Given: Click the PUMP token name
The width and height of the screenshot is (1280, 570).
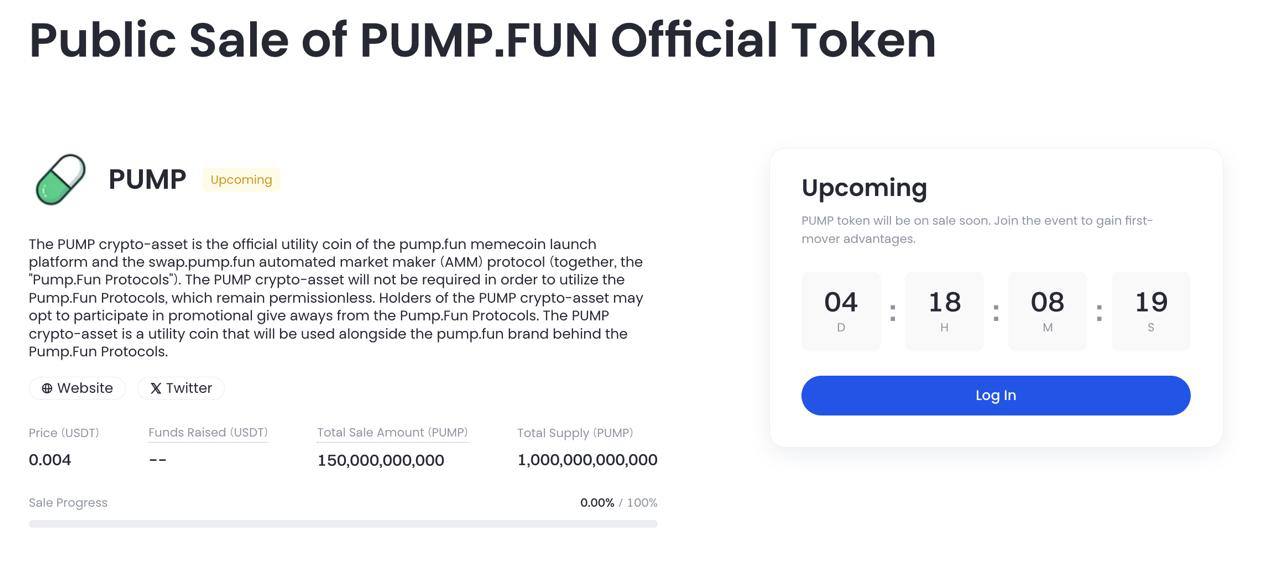Looking at the screenshot, I should 147,179.
